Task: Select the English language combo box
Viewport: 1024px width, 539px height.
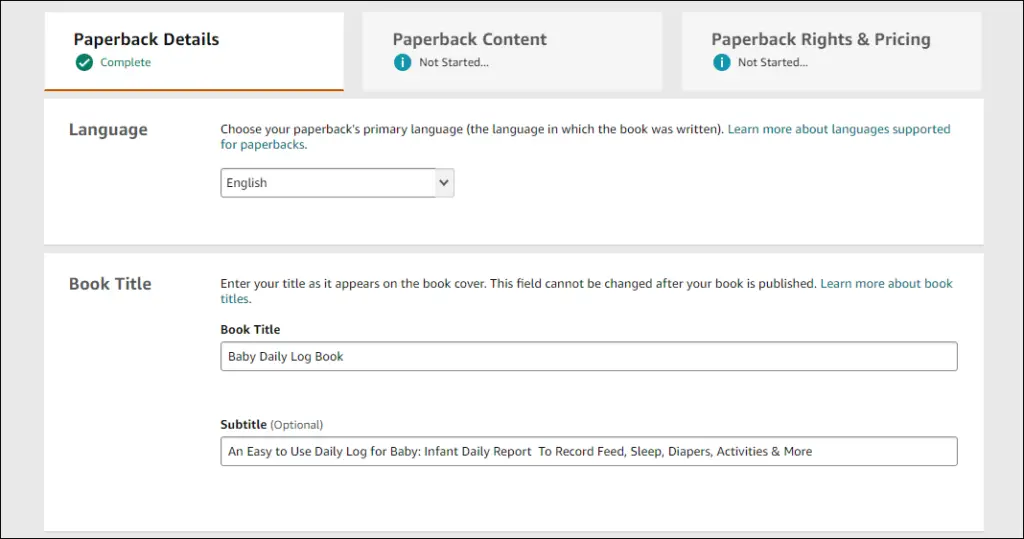Action: 337,183
